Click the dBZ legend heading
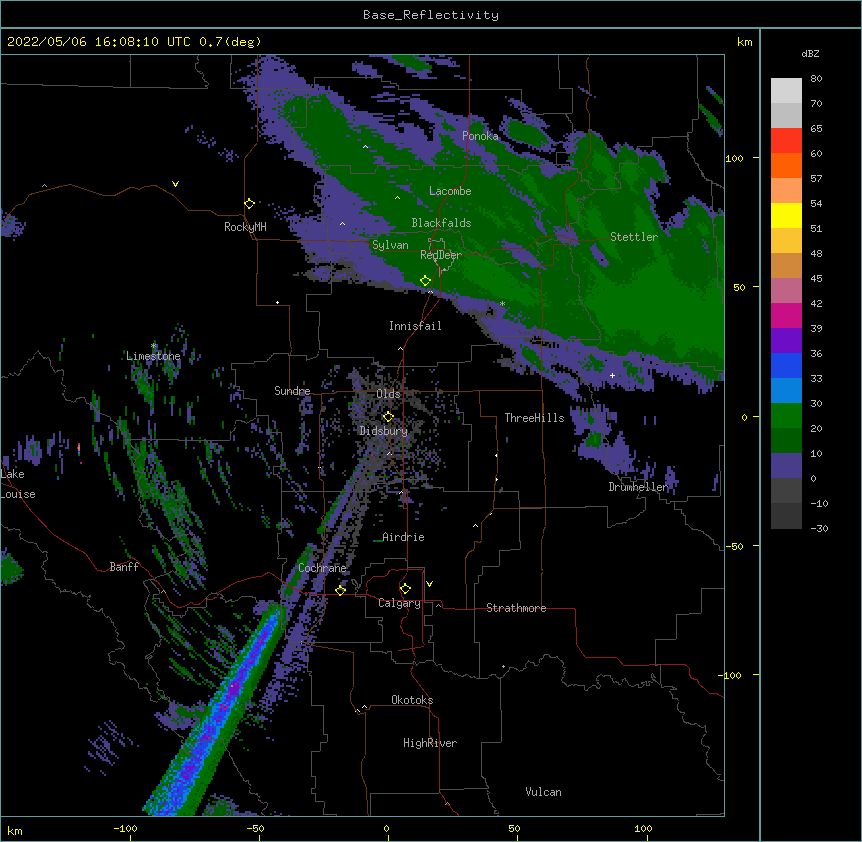 point(810,53)
